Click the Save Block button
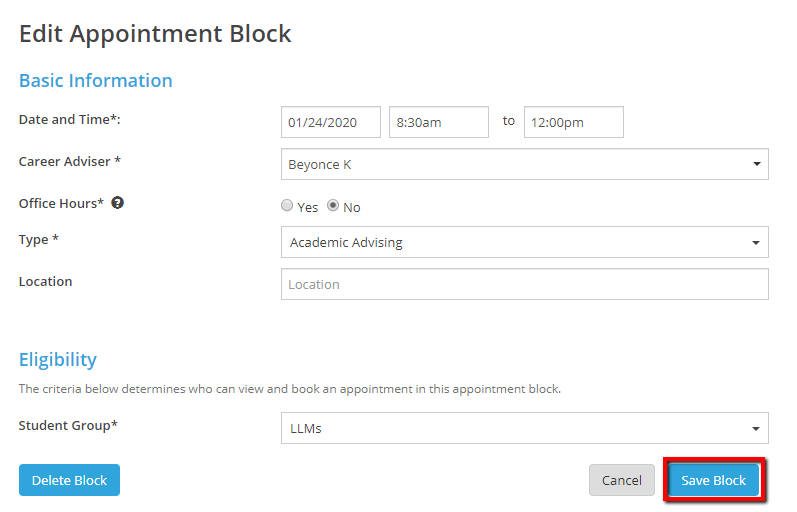 [x=714, y=480]
